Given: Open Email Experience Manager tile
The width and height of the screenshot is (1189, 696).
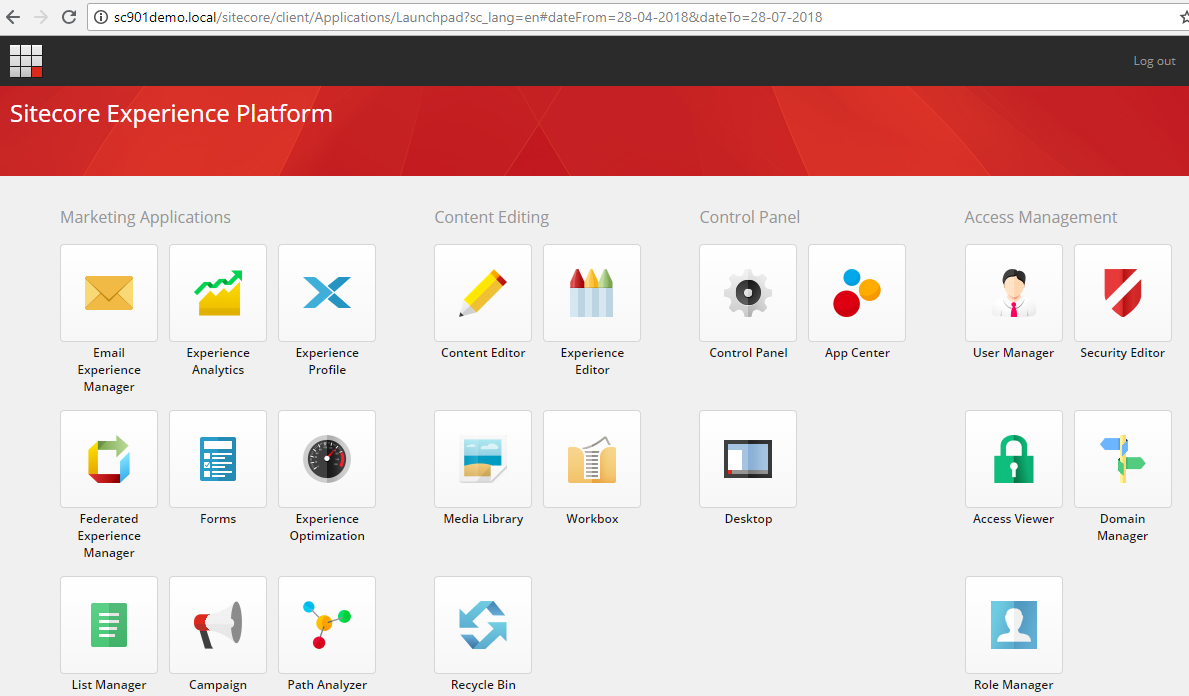Looking at the screenshot, I should pos(109,293).
